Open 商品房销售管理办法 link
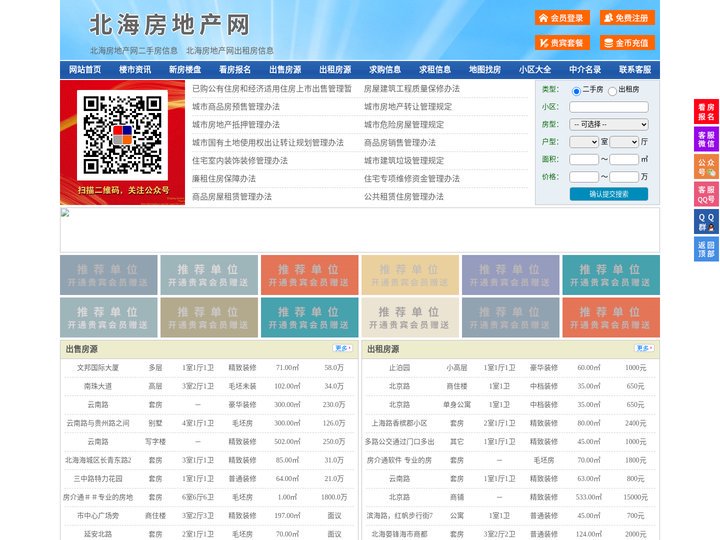The height and width of the screenshot is (540, 720). coord(400,142)
